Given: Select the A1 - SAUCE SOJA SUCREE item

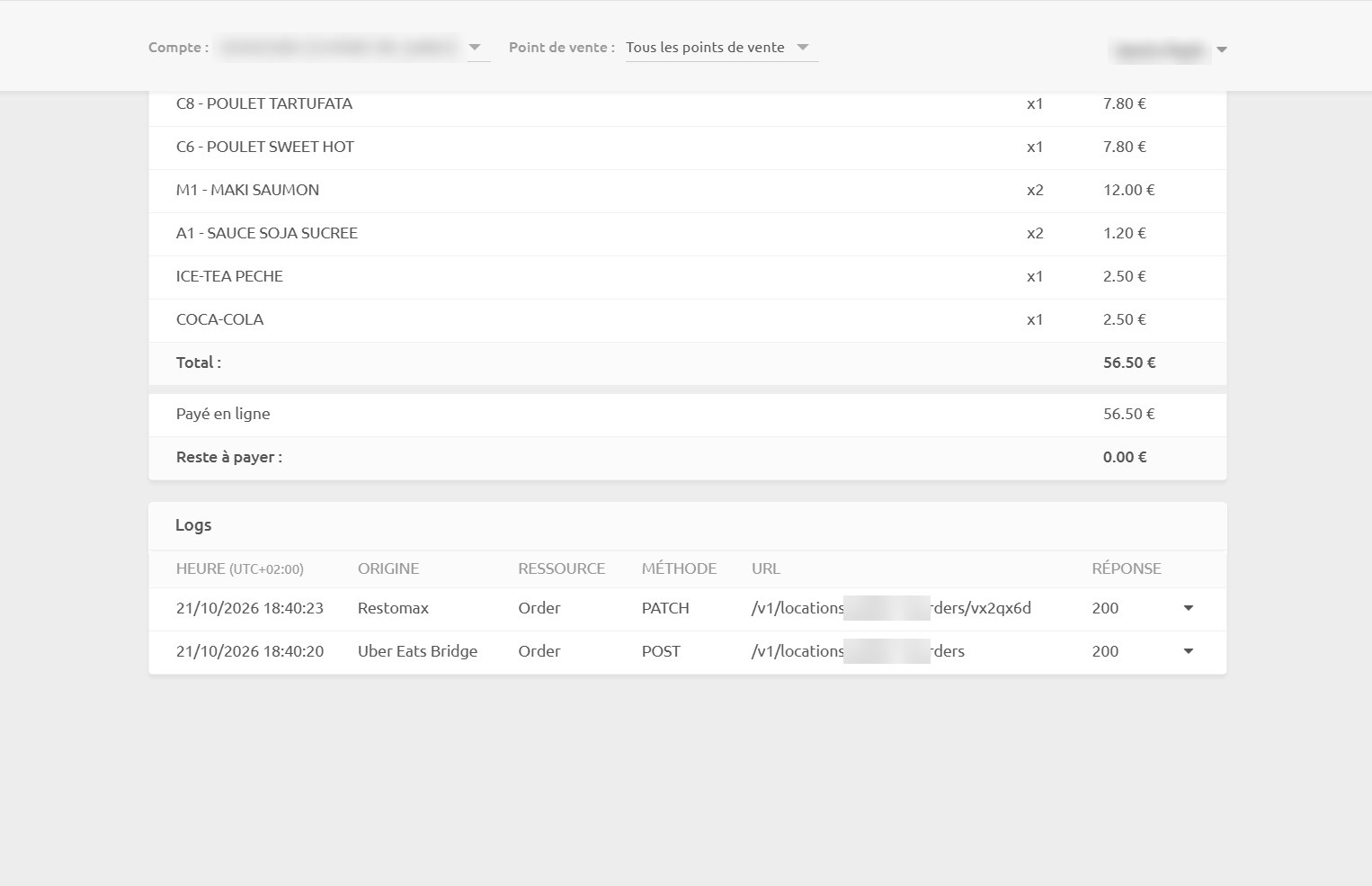Looking at the screenshot, I should (688, 234).
